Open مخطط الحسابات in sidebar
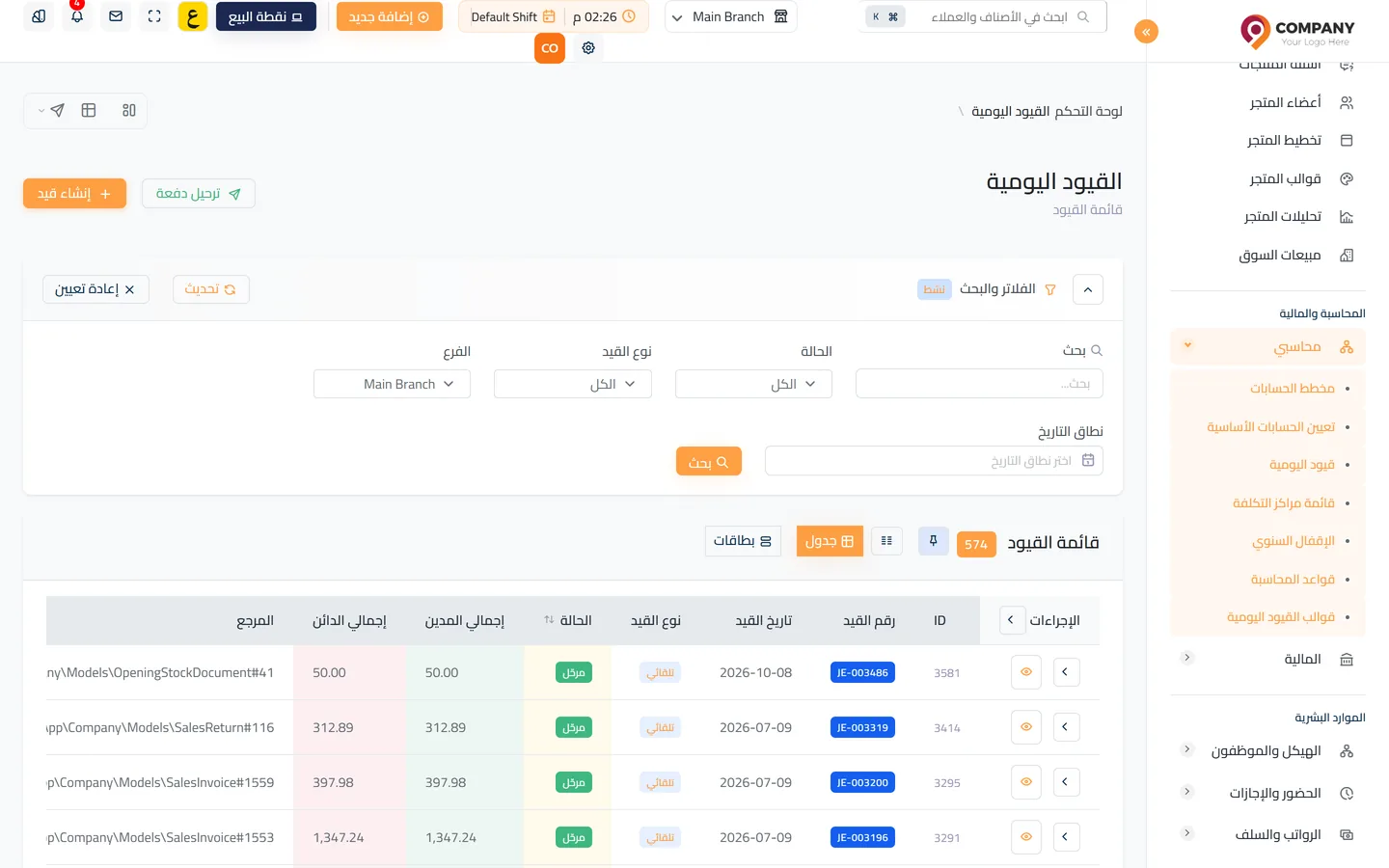 (1293, 388)
